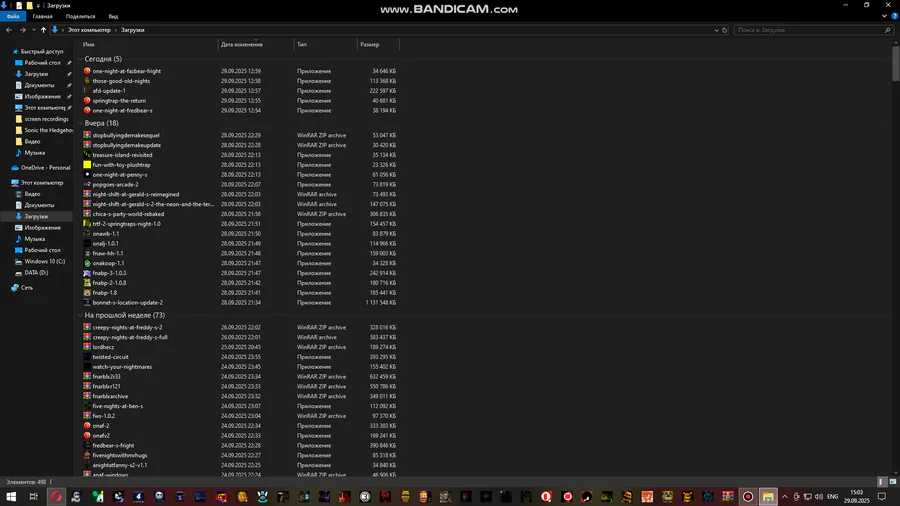Select the stopbullyingdemakesequel ZIP archive icon
900x506 pixels.
pyautogui.click(x=87, y=135)
